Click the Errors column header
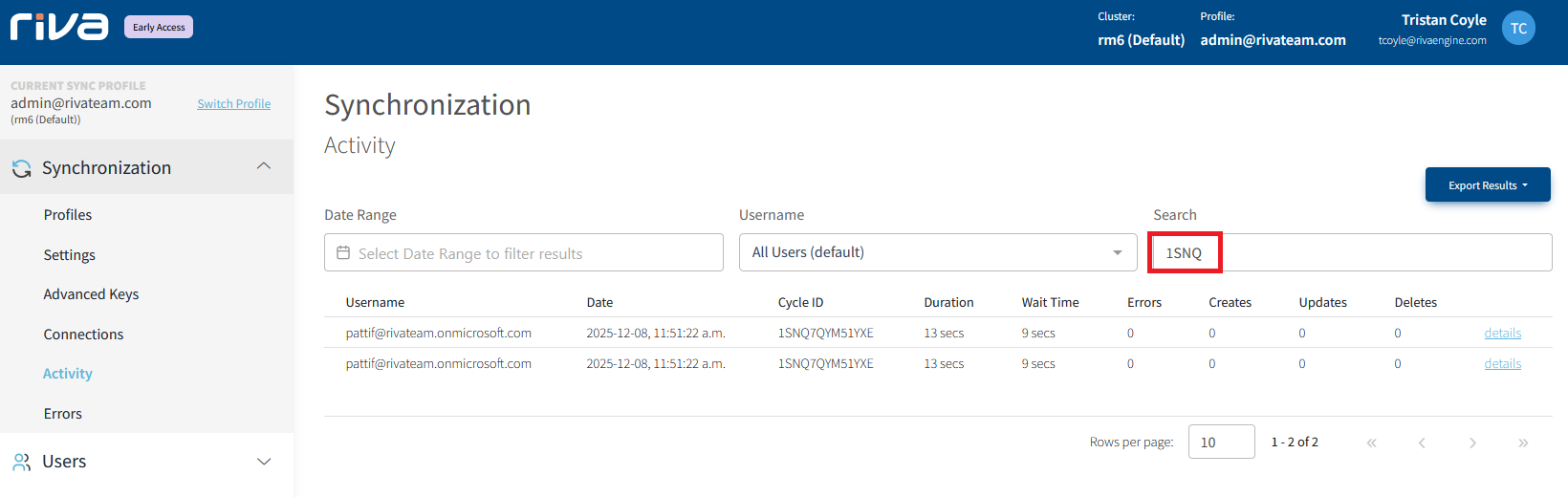 pos(1144,303)
